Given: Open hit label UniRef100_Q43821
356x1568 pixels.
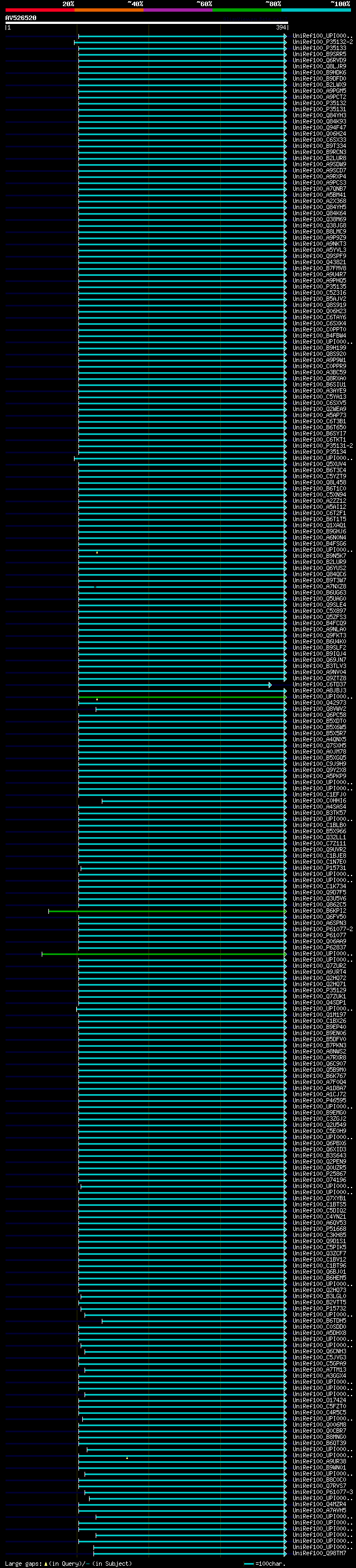Looking at the screenshot, I should 319,263.
